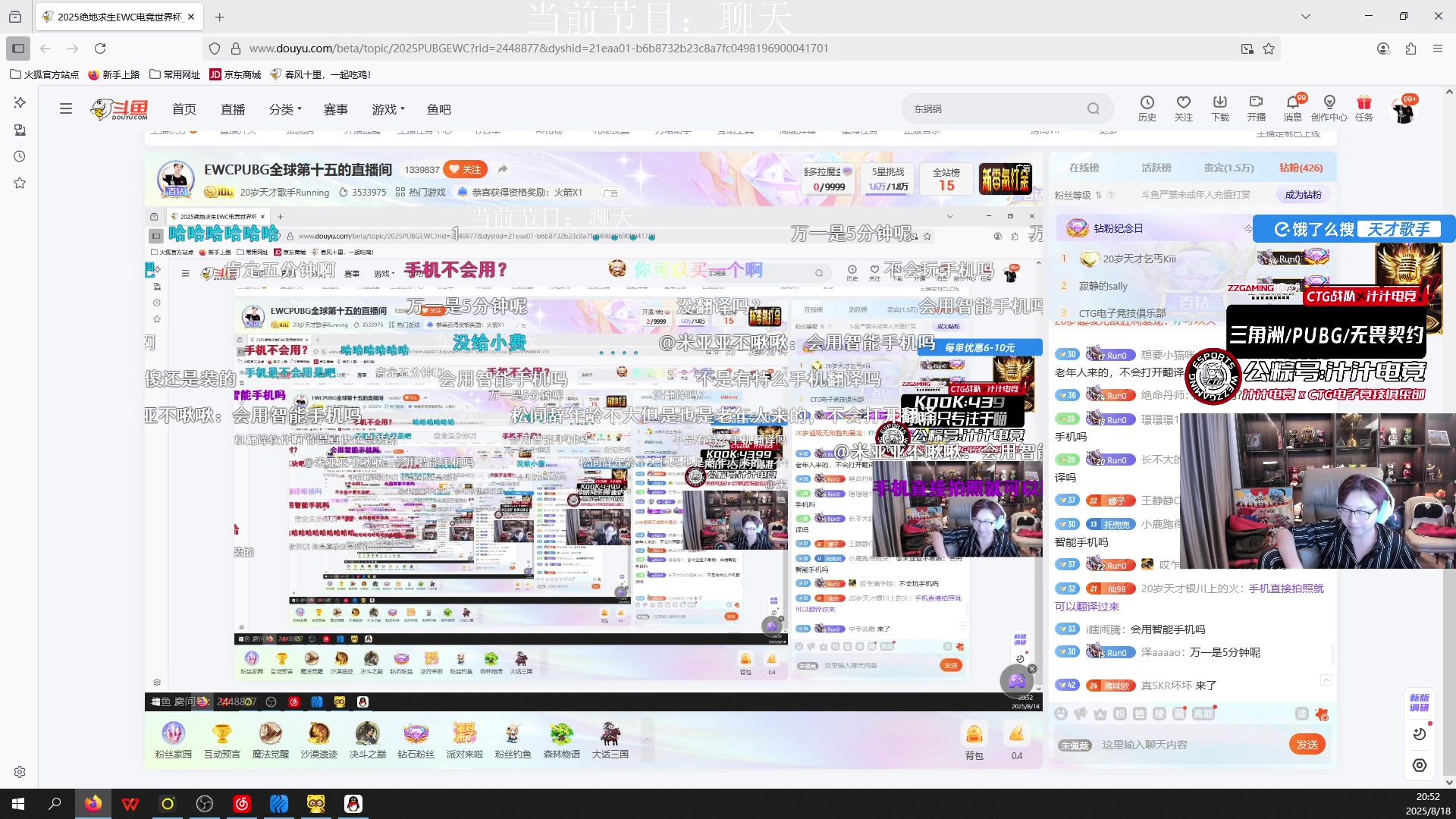Toggle bookmark star in address bar

click(x=1269, y=49)
